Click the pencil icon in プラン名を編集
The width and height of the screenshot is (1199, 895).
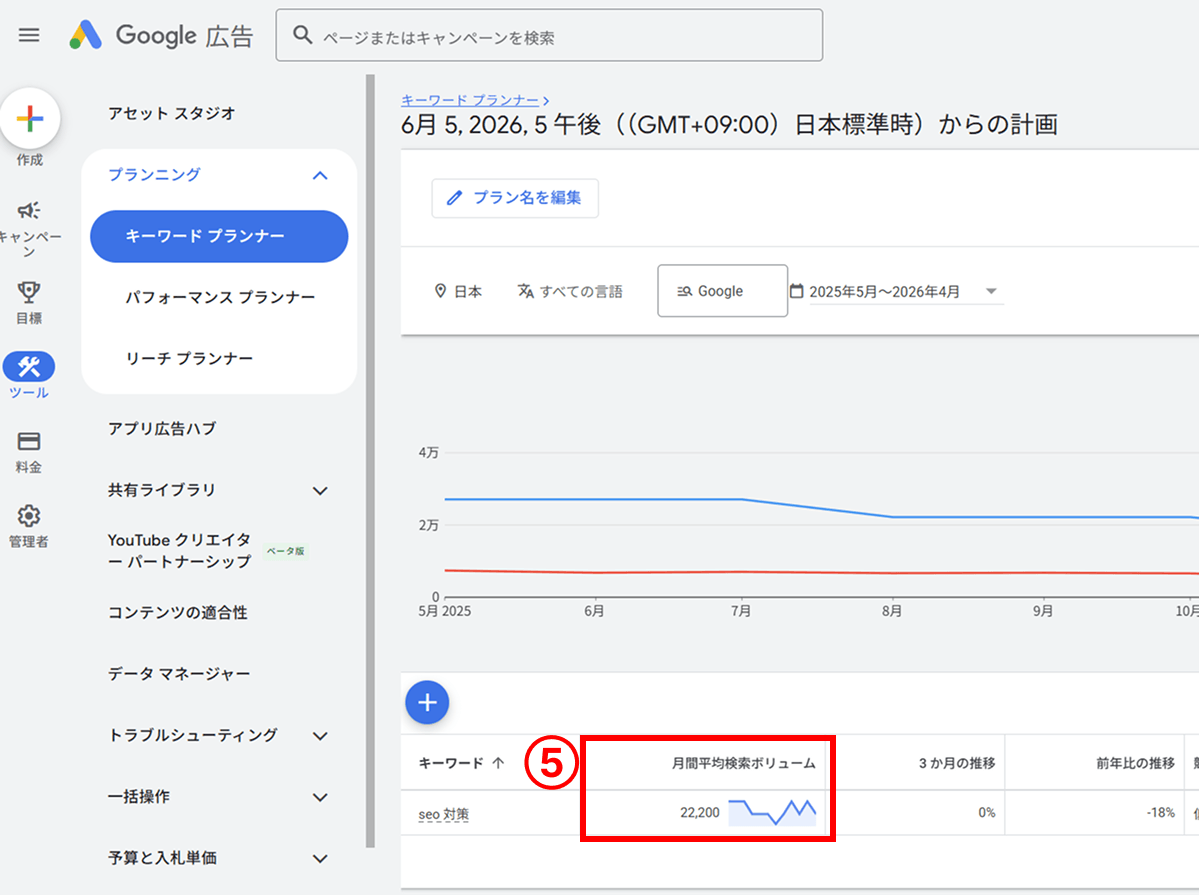pos(454,198)
